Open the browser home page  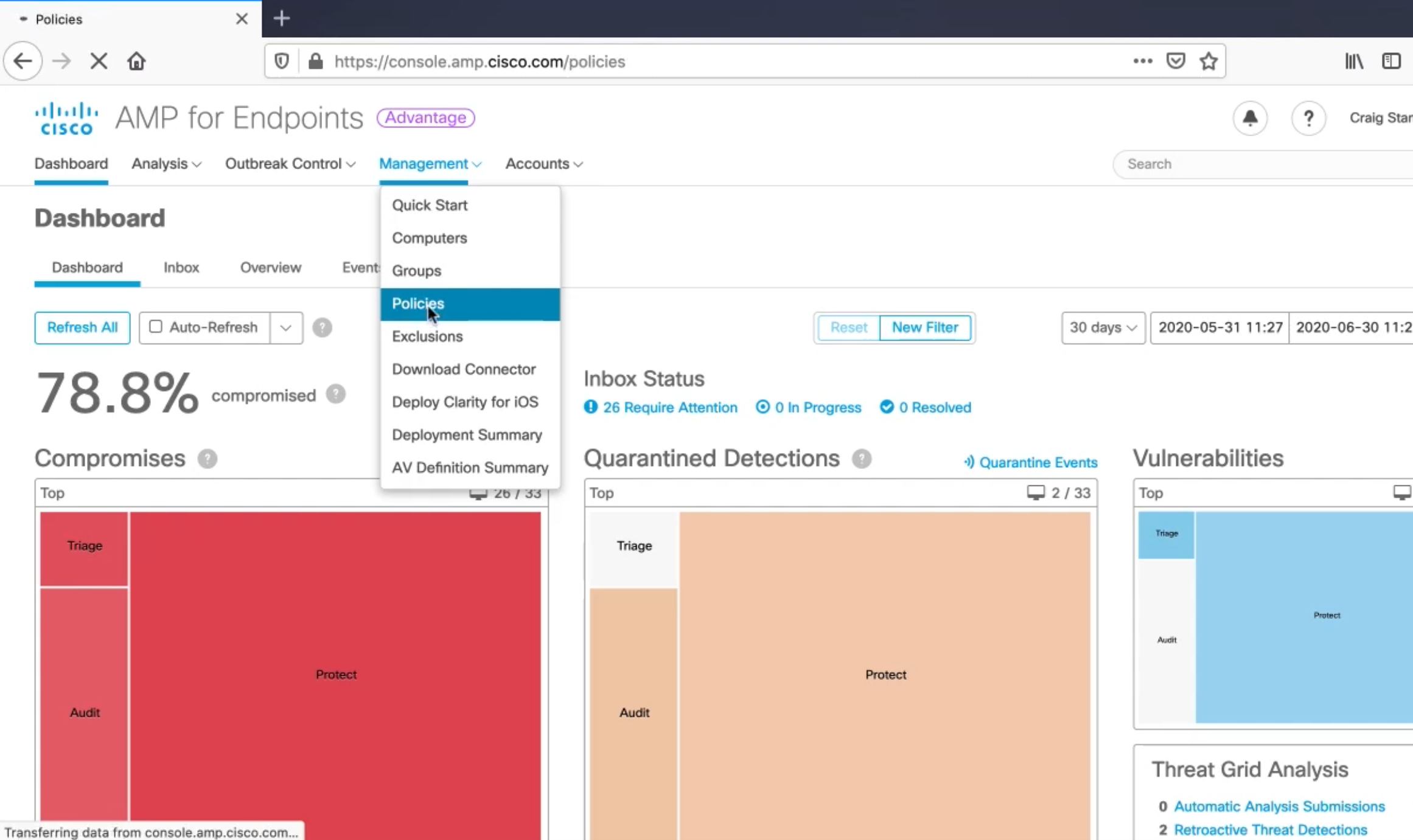click(x=136, y=61)
